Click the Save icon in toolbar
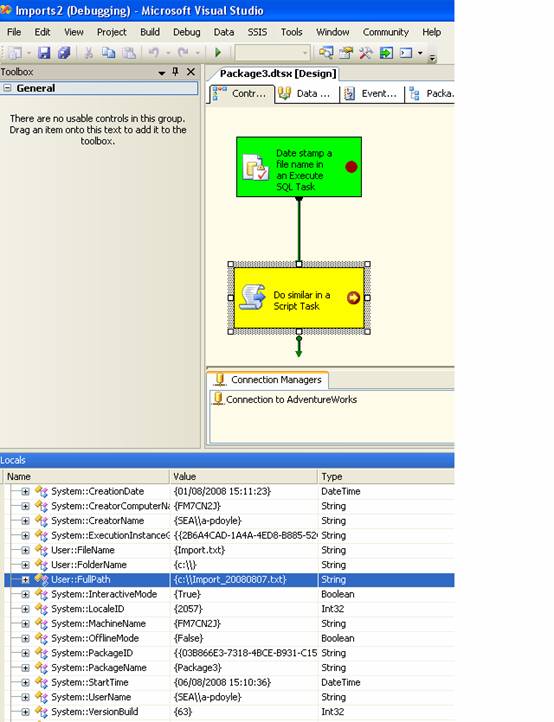The width and height of the screenshot is (554, 722). pyautogui.click(x=44, y=53)
